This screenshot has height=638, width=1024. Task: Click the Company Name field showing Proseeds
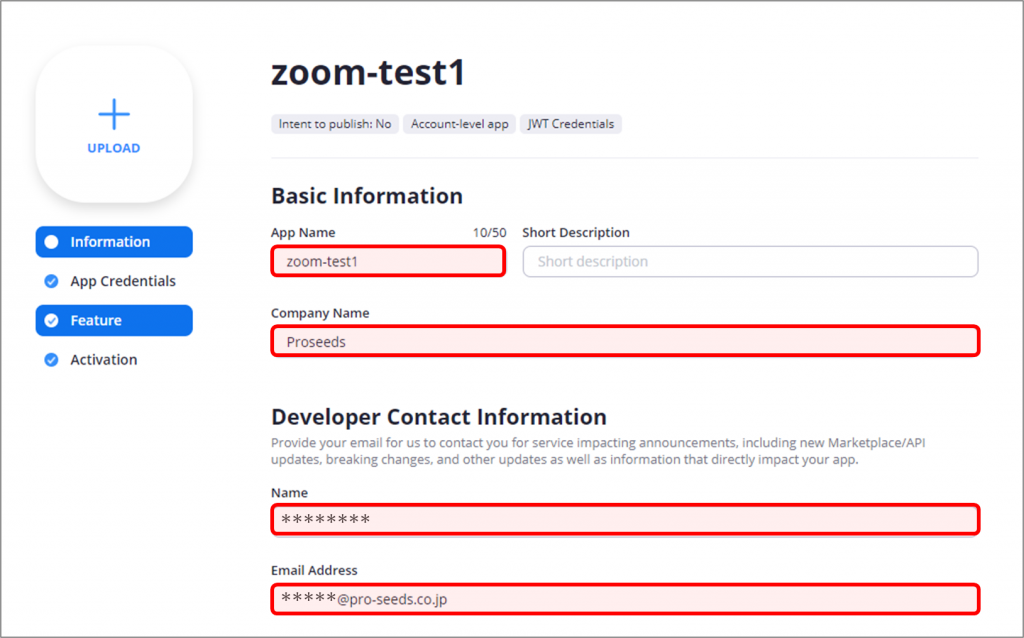625,341
